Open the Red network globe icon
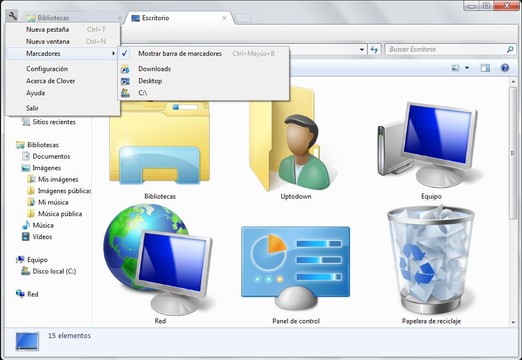522x360 pixels. point(159,260)
